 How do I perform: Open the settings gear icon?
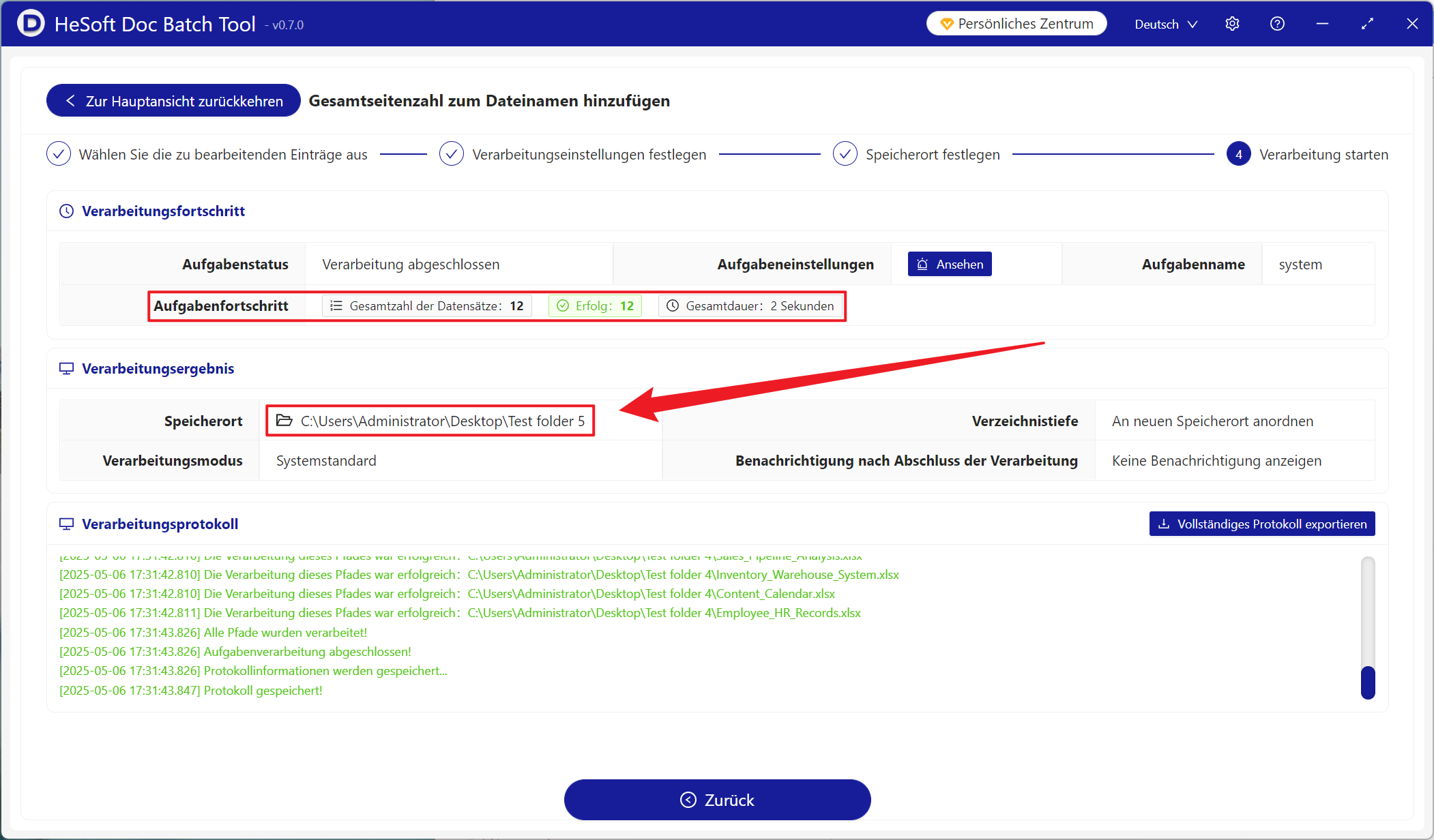point(1232,24)
